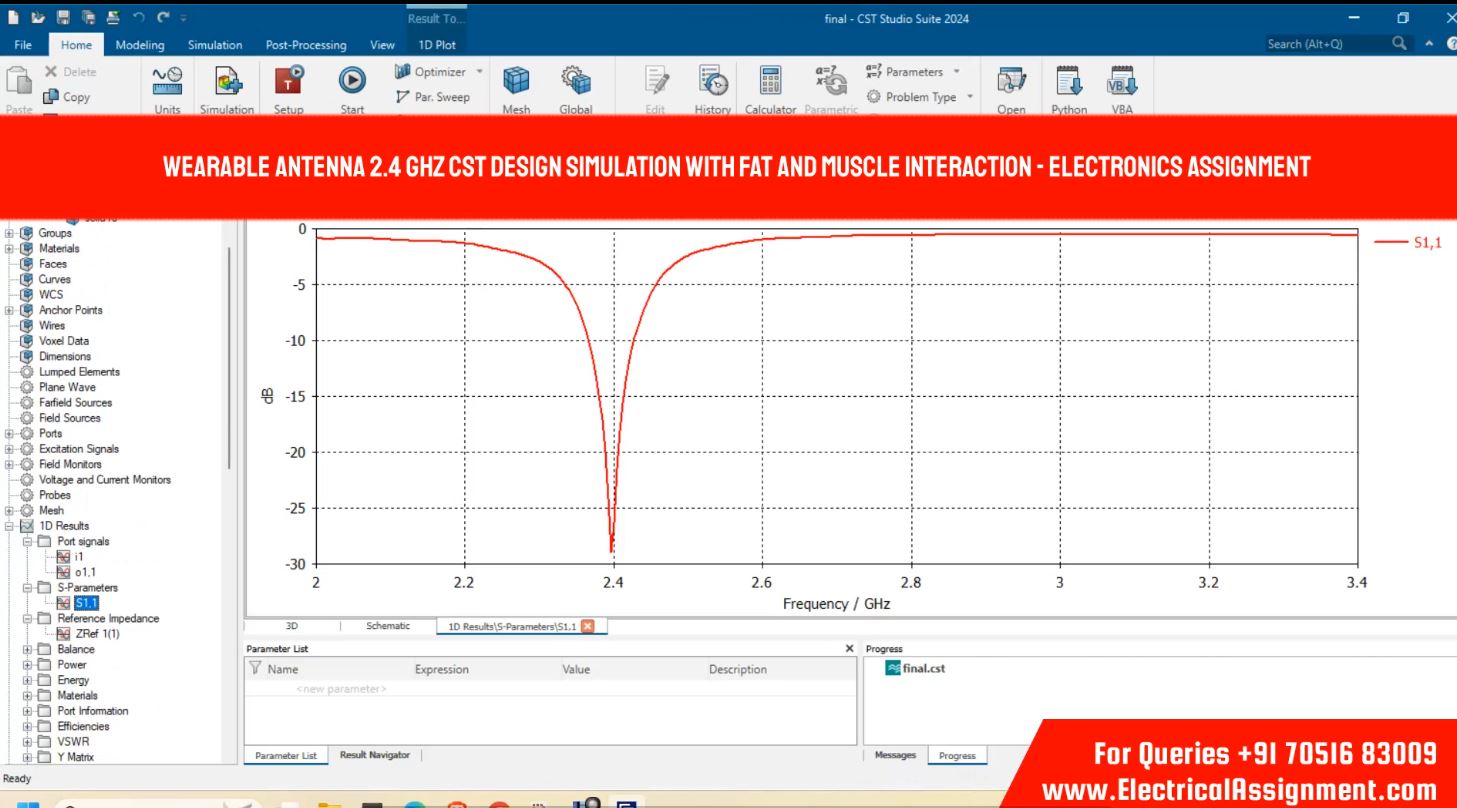Viewport: 1457px width, 808px height.
Task: Collapse the S-Parameters tree folder
Action: point(28,588)
